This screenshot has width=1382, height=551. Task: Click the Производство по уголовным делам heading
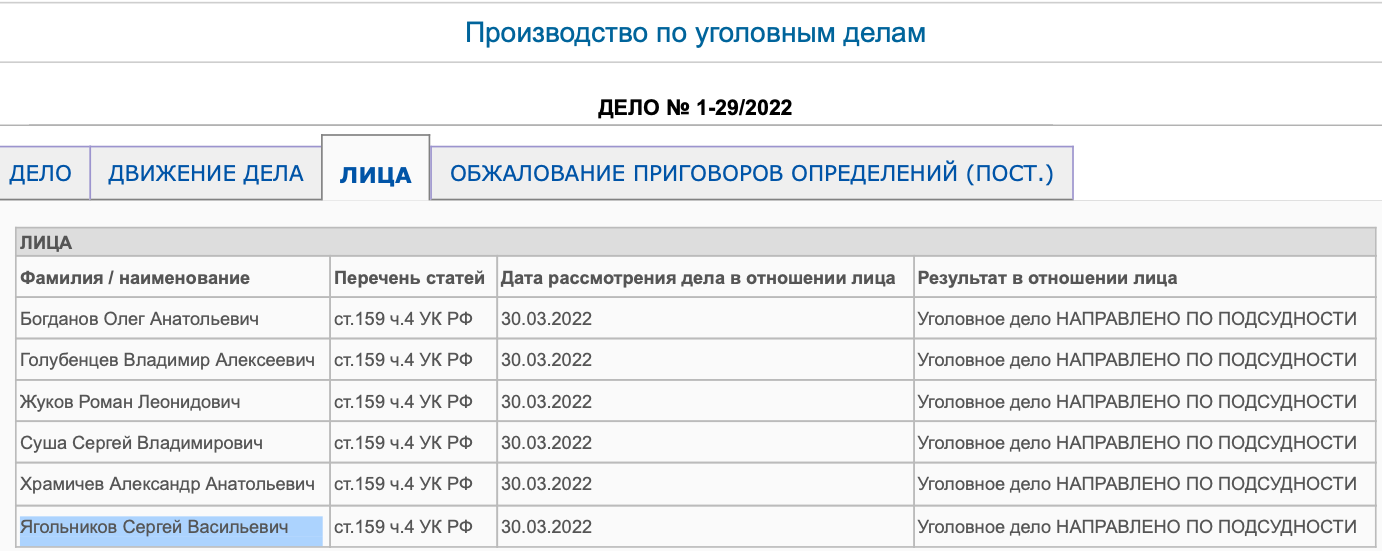[696, 33]
